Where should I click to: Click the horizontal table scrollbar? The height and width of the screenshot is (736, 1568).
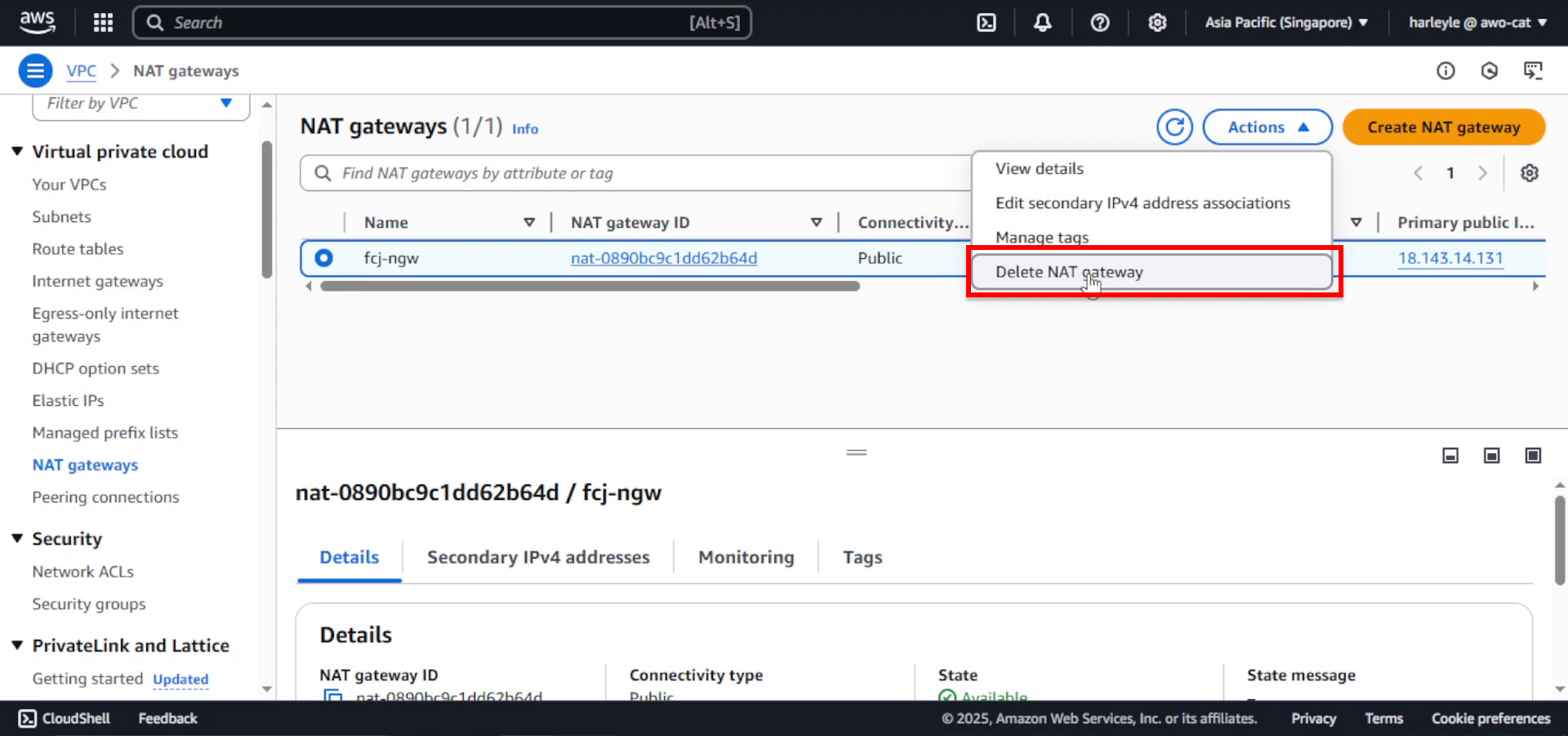tap(590, 287)
